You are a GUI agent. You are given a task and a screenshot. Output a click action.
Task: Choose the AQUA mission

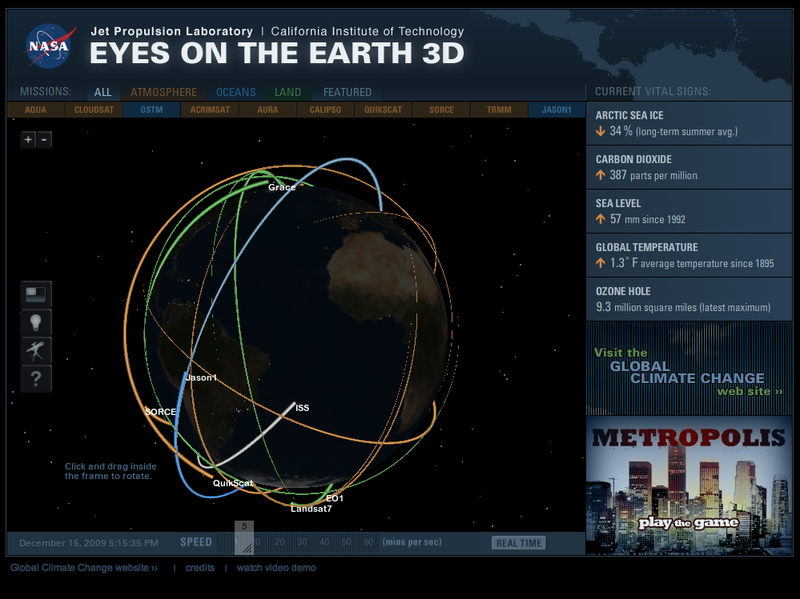[x=36, y=110]
